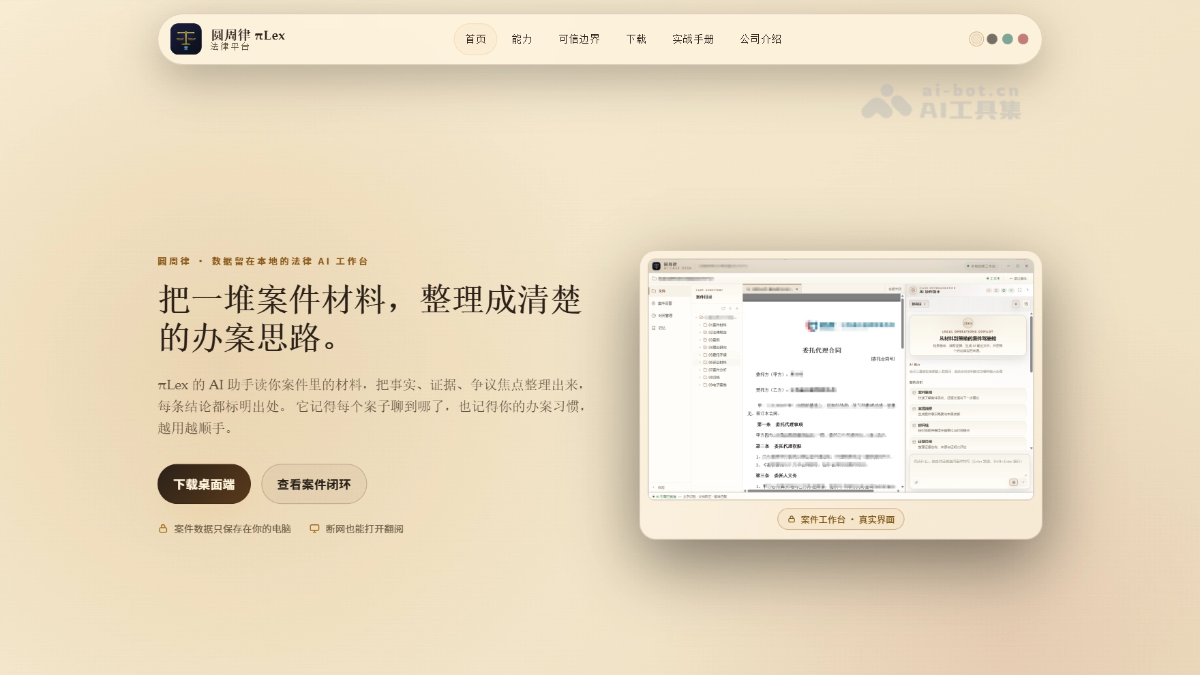Click the 查看案件闭环 button
Image resolution: width=1200 pixels, height=675 pixels.
click(314, 484)
